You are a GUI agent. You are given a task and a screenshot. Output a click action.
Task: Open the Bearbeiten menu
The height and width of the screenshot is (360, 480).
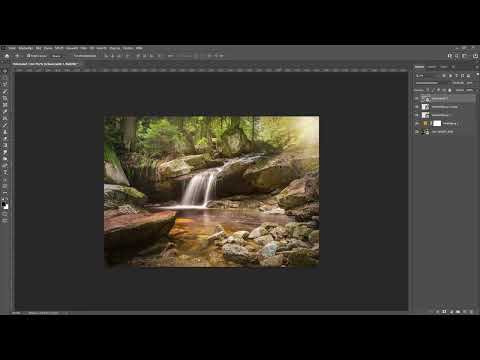click(26, 48)
